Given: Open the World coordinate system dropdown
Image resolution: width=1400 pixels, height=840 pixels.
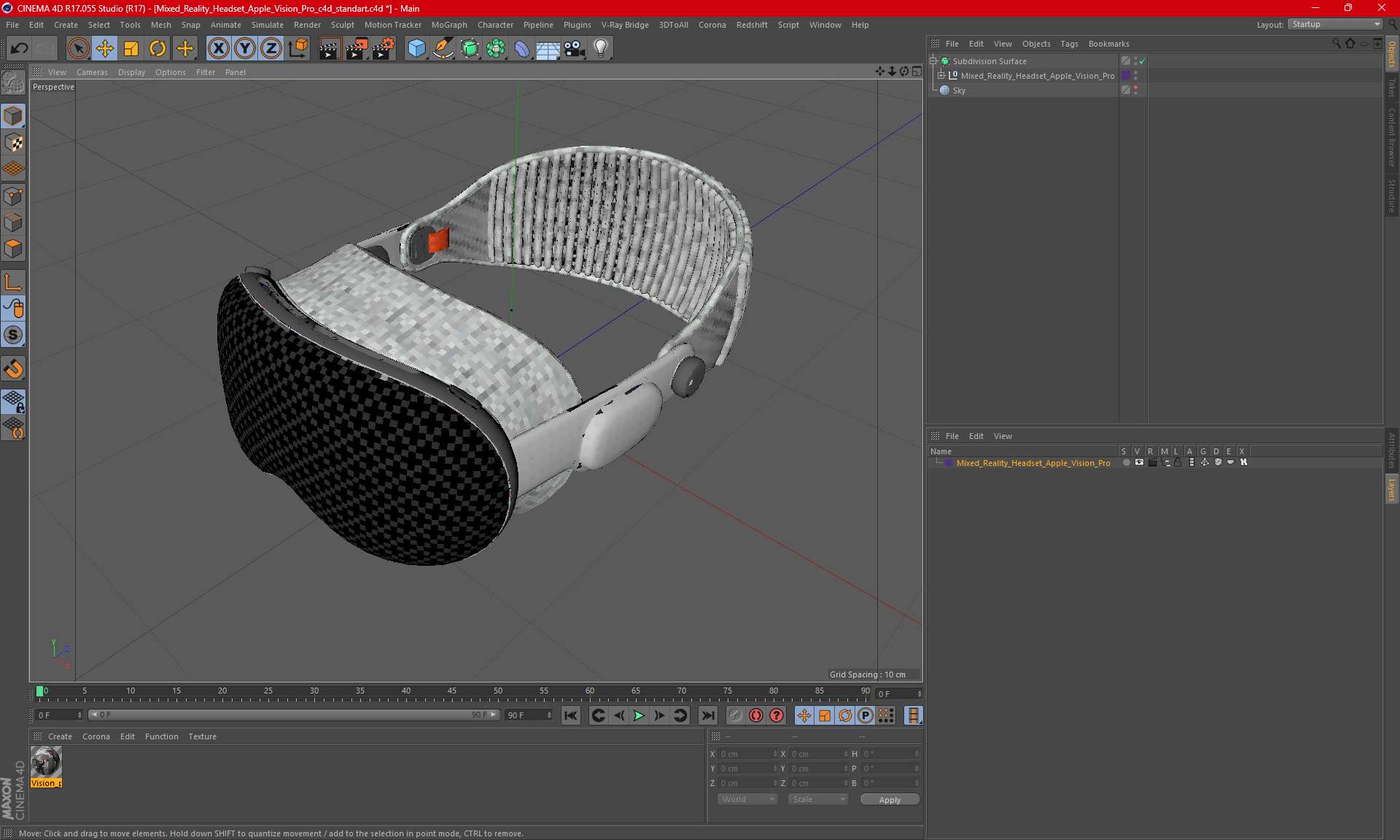Looking at the screenshot, I should point(747,800).
